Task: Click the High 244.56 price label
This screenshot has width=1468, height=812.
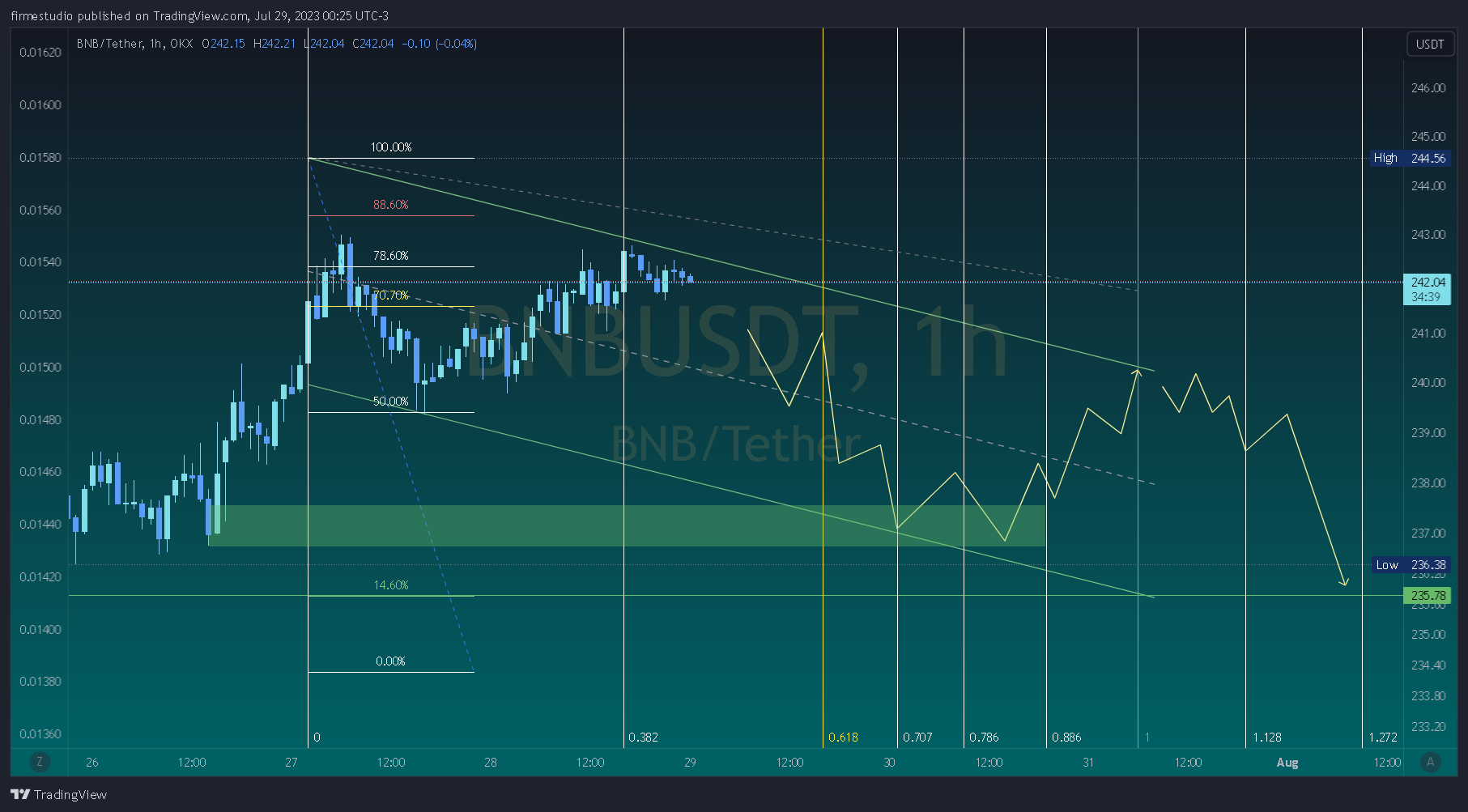Action: [1410, 159]
